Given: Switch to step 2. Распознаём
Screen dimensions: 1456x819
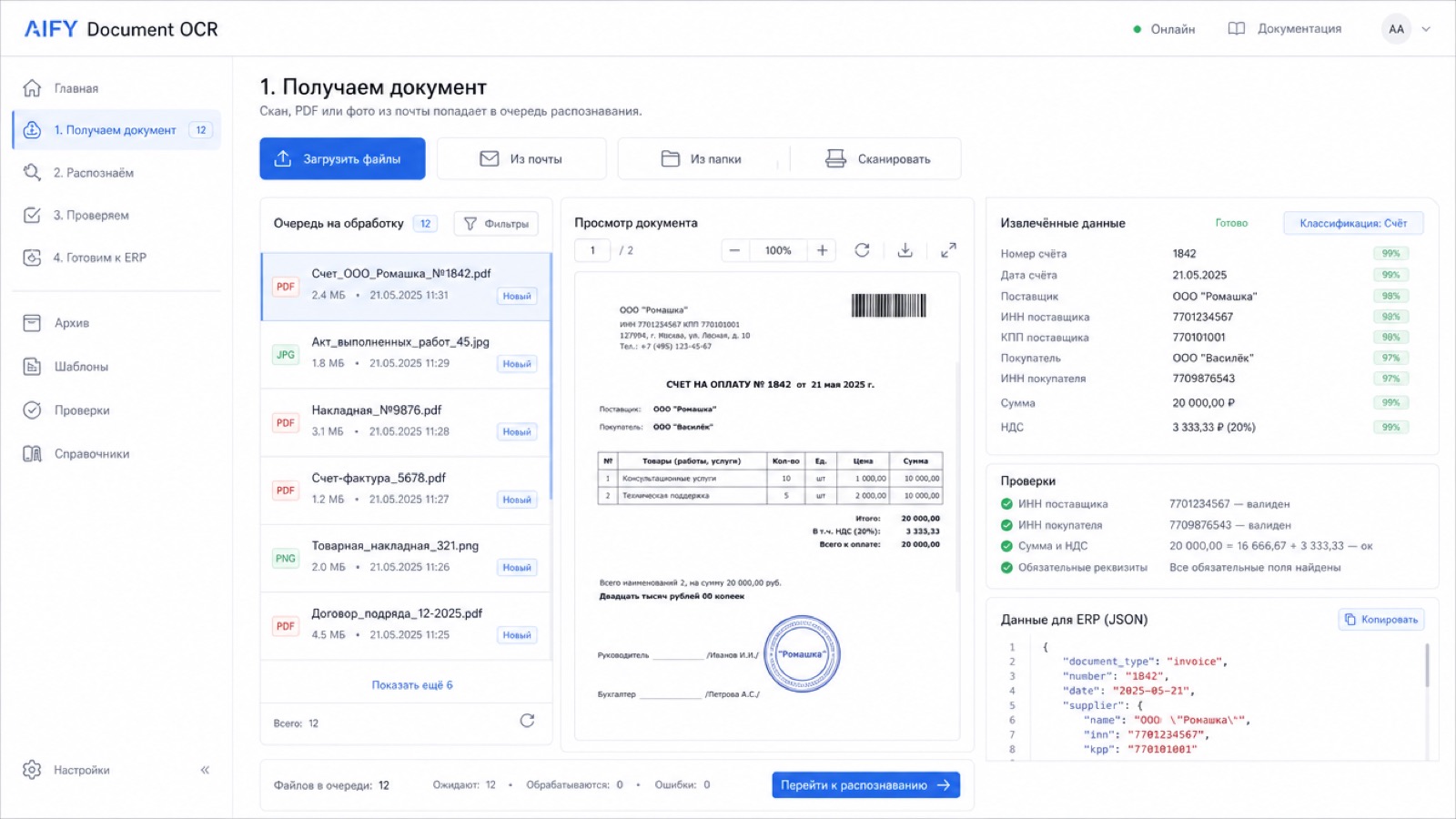Looking at the screenshot, I should [x=116, y=173].
